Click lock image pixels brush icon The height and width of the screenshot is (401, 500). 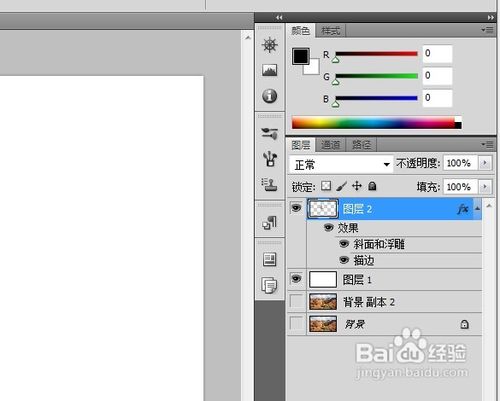point(341,186)
